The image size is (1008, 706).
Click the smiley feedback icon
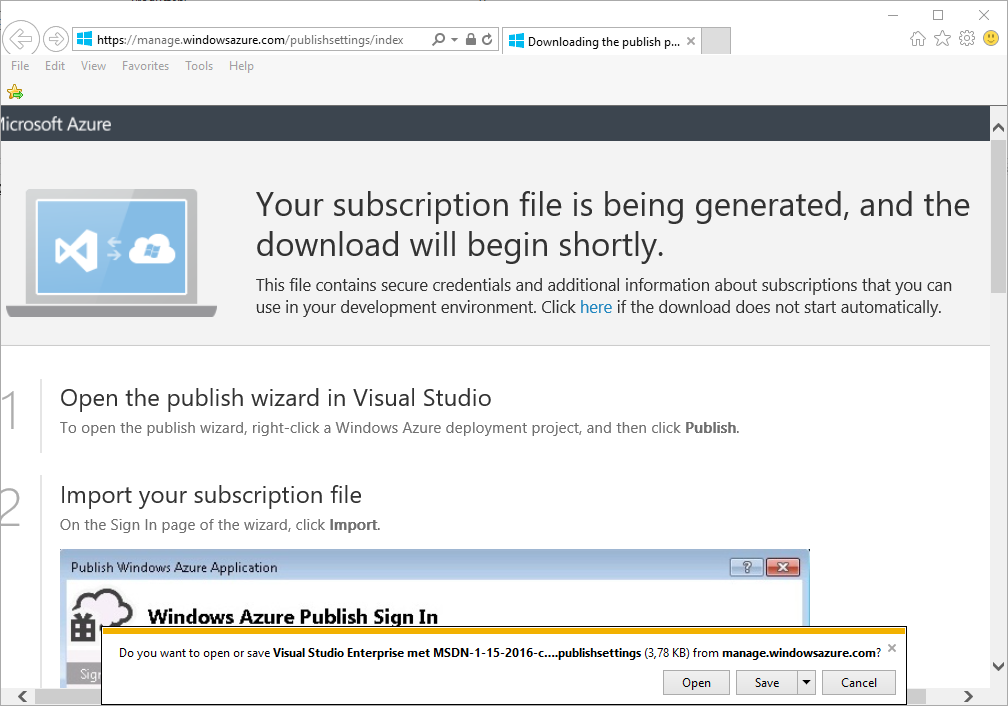click(x=991, y=39)
